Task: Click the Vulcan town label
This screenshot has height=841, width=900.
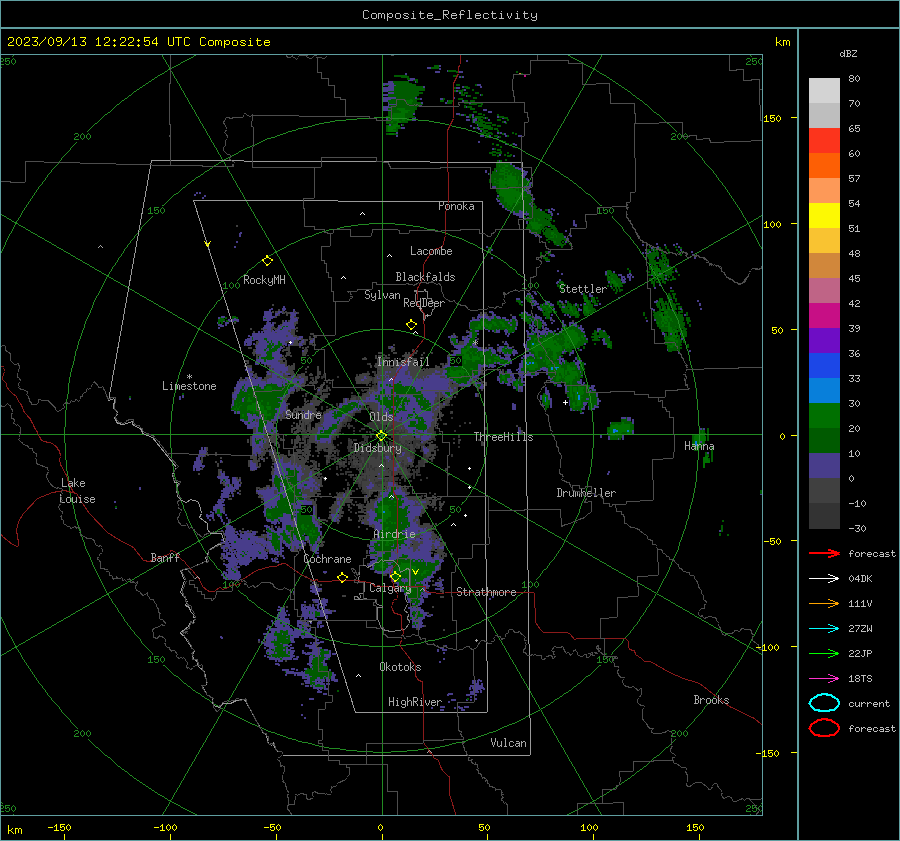Action: click(508, 743)
